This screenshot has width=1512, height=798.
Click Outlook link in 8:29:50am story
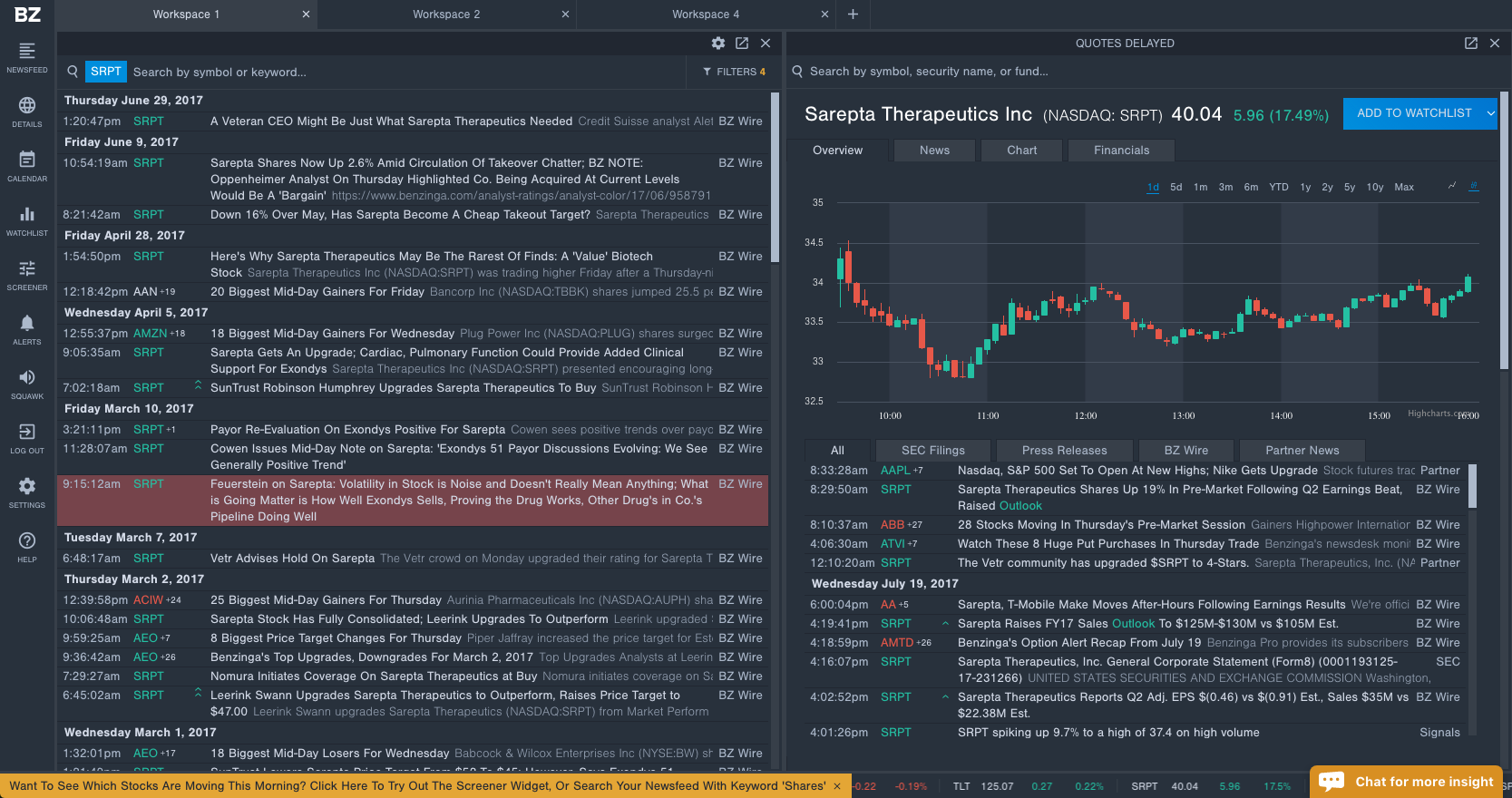(x=1020, y=506)
